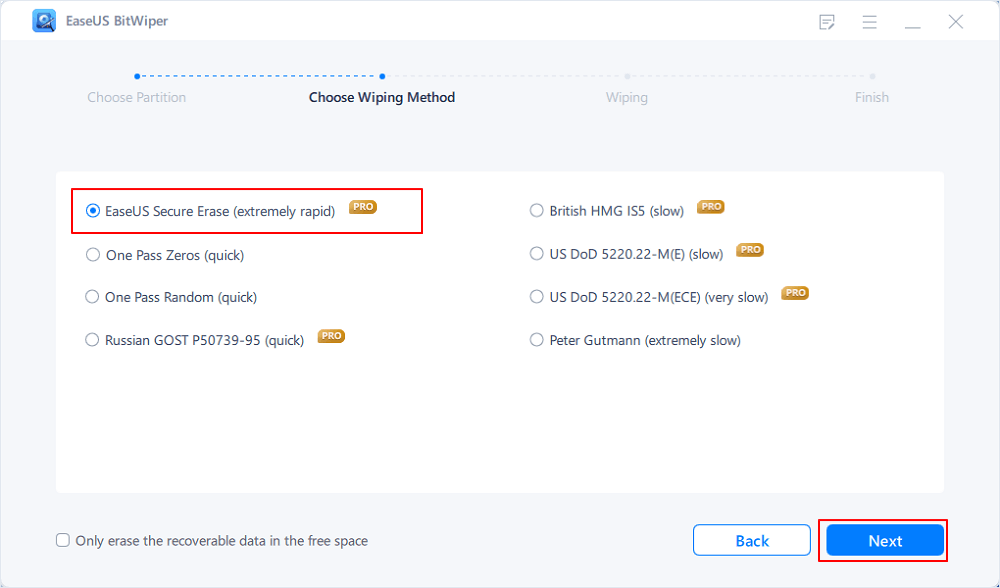Select the One Pass Zeros wiping method
Viewport: 1000px width, 588px height.
pos(92,255)
